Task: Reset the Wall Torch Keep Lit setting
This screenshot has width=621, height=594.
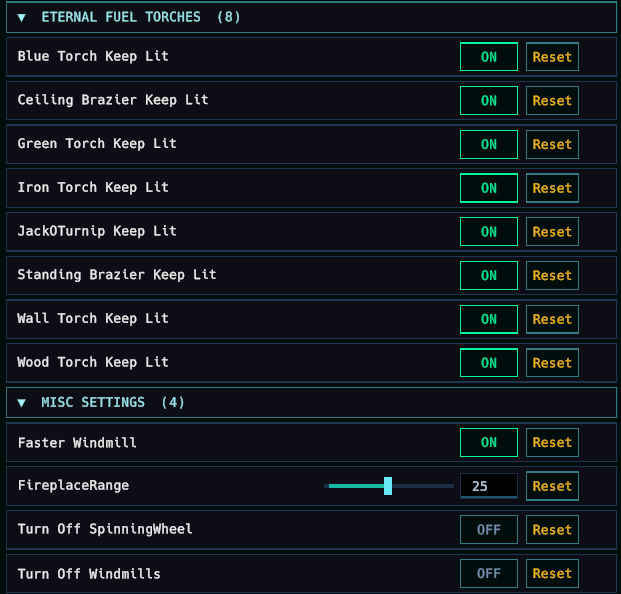Action: pyautogui.click(x=552, y=319)
